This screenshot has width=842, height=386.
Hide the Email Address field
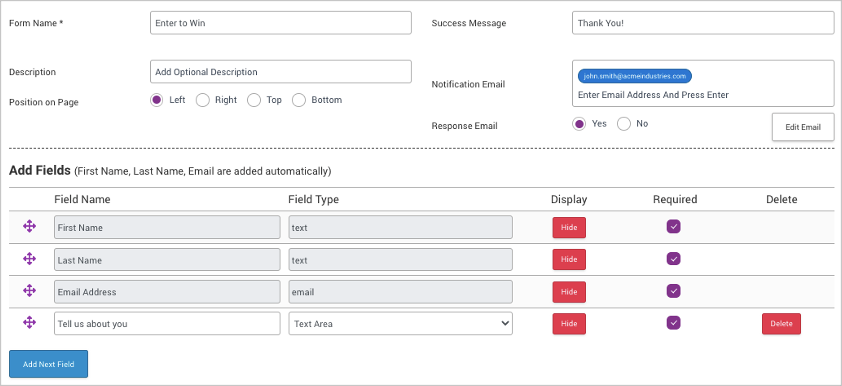click(x=569, y=292)
